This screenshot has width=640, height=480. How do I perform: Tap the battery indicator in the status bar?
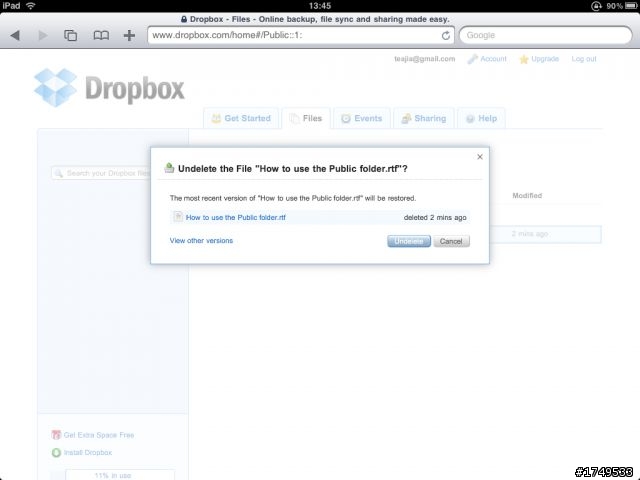(x=631, y=6)
